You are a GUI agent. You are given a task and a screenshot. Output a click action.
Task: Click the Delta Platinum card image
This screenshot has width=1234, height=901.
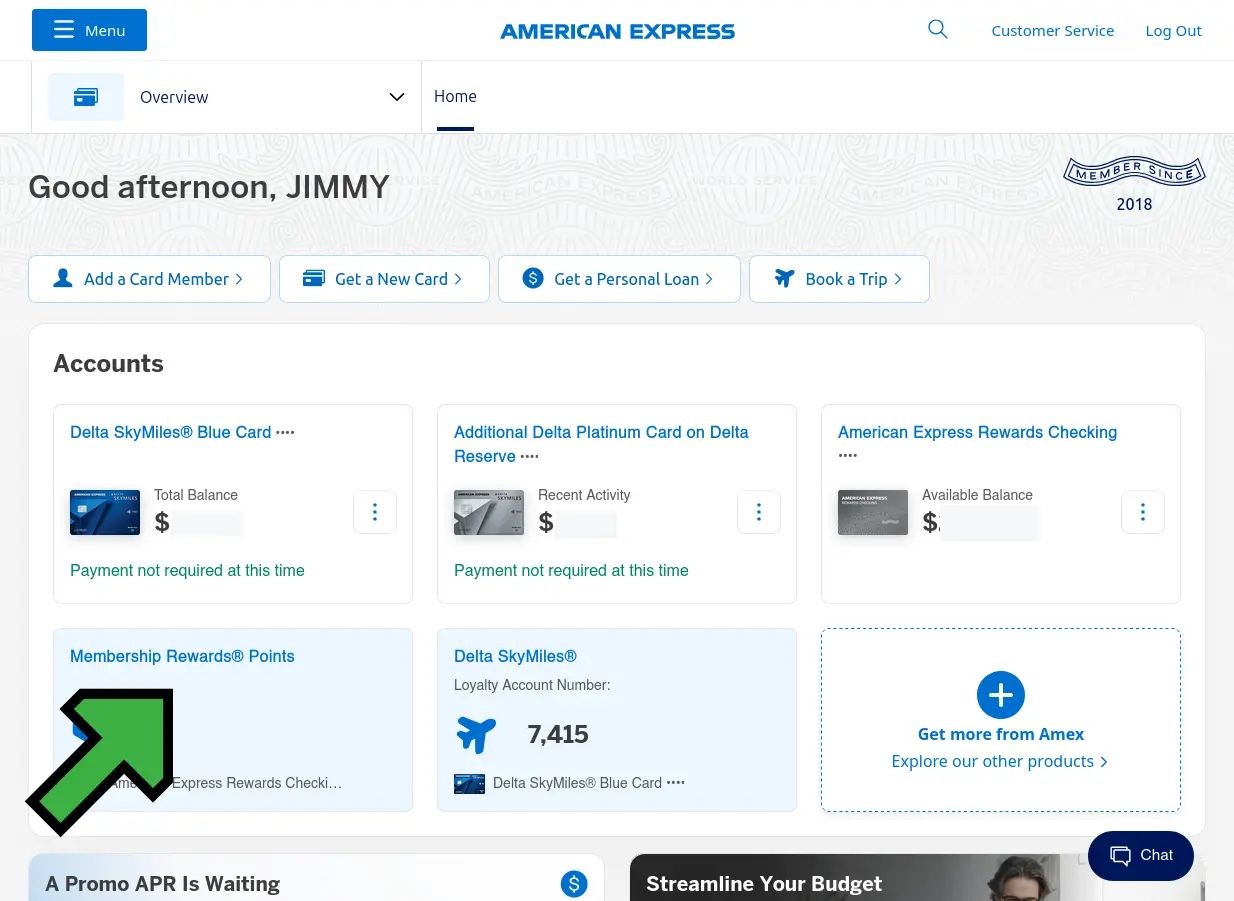pos(489,512)
